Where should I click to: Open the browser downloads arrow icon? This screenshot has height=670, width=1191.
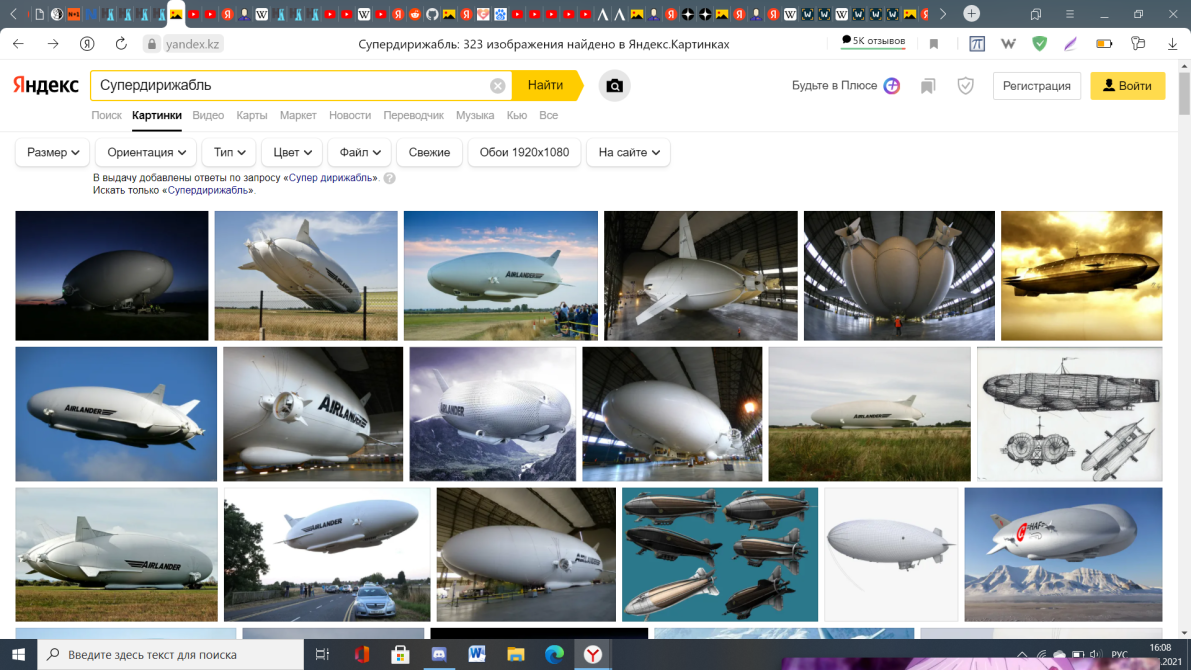click(x=1172, y=44)
